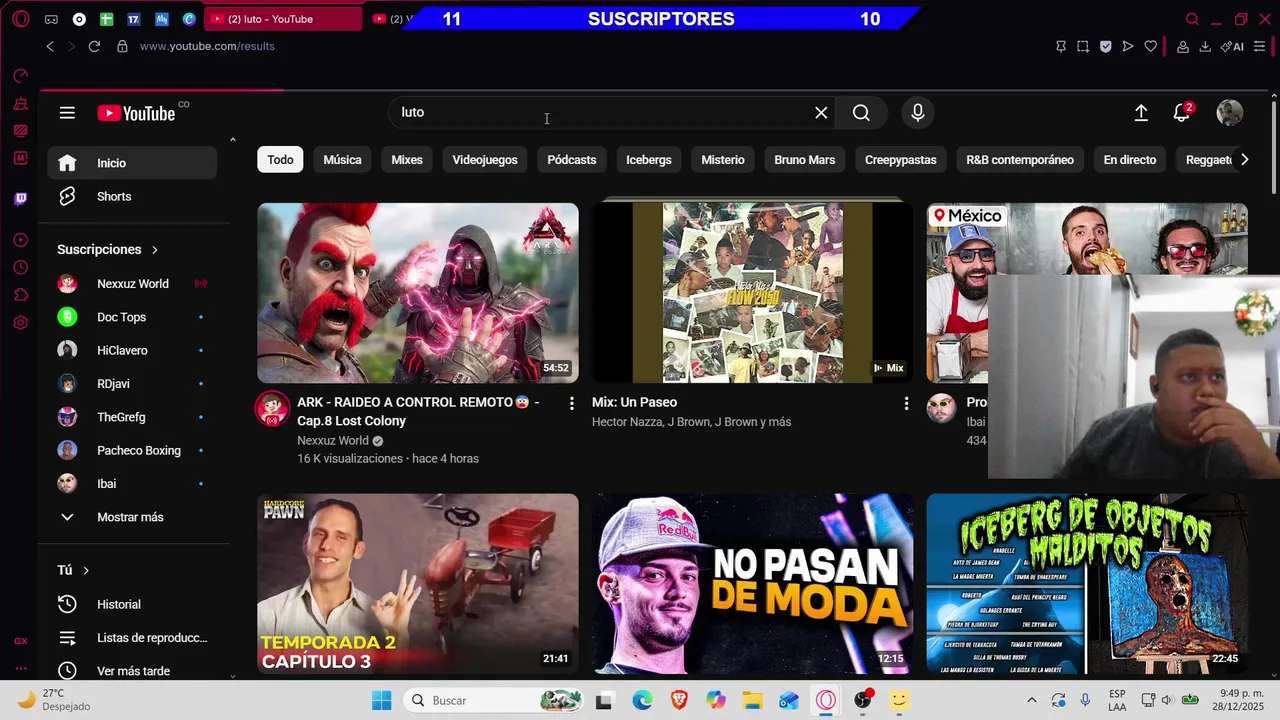Clear the search box with the X

(821, 113)
